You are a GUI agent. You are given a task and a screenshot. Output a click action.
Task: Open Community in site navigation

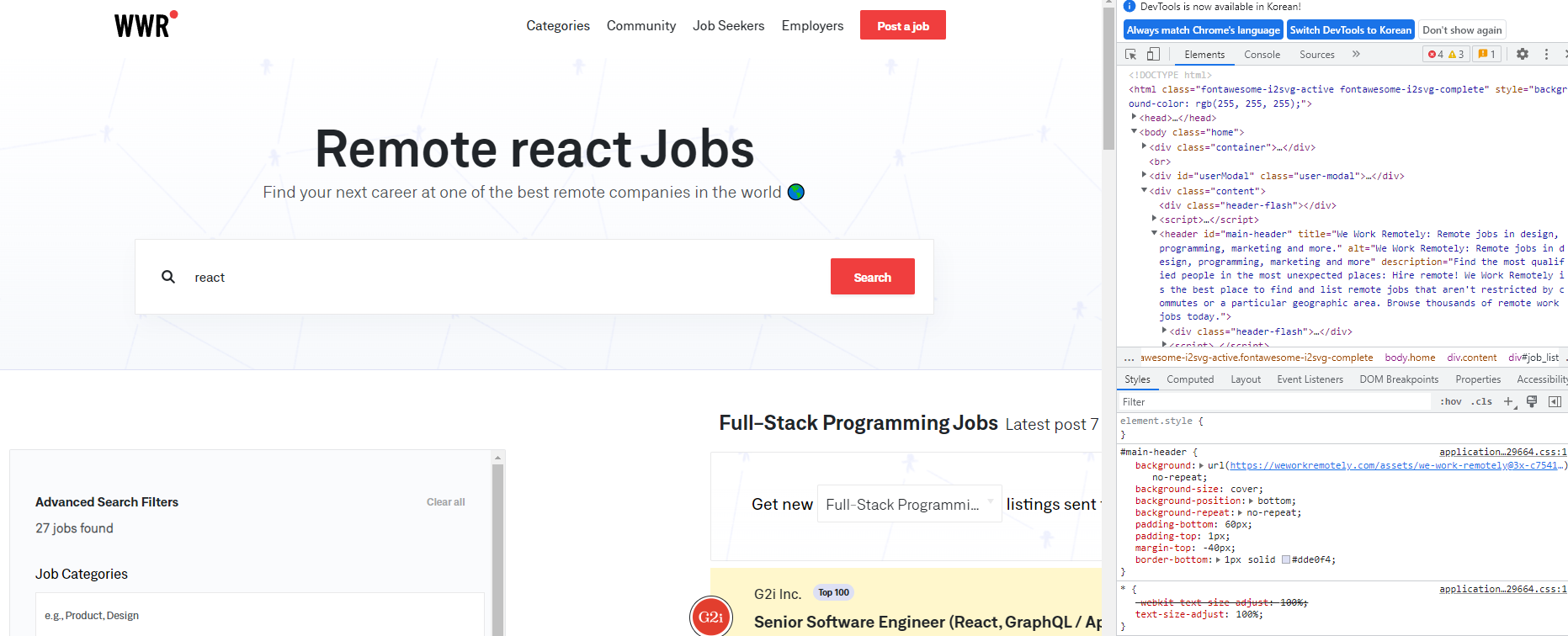point(641,26)
